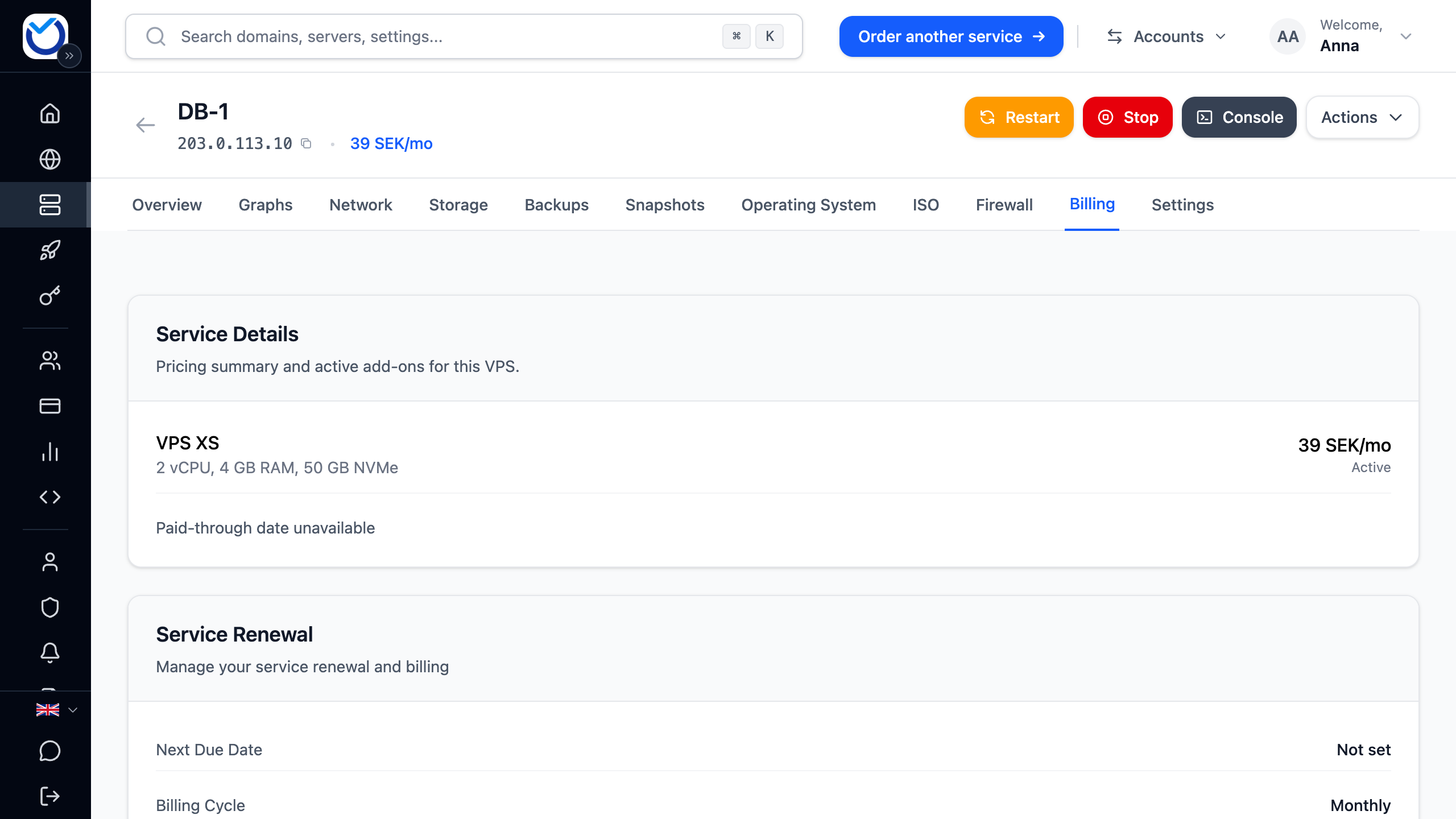The image size is (1456, 819).
Task: Open the credit card billing icon in sidebar
Action: coord(50,406)
